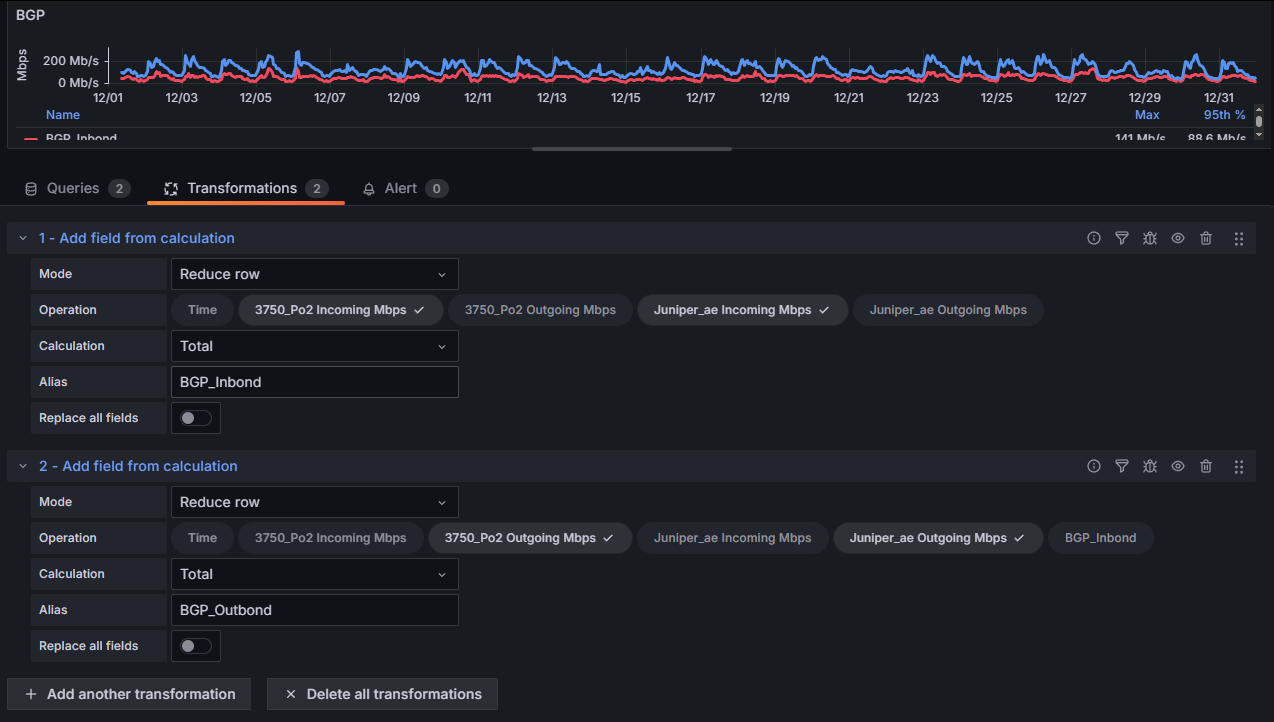
Task: Enable Replace all fields for BGP_Inbond
Action: click(x=196, y=418)
